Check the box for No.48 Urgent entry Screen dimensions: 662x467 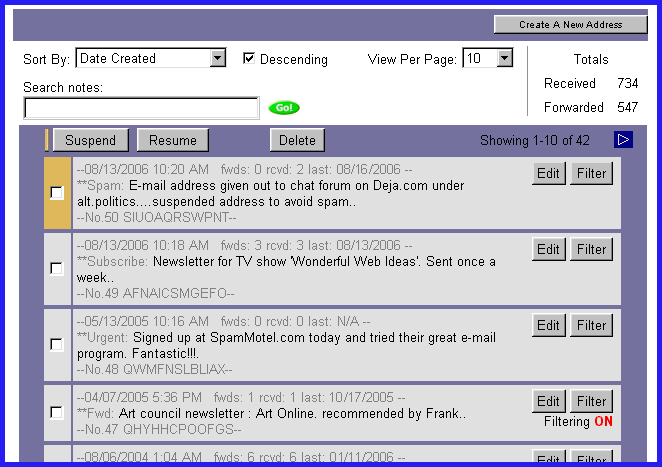(x=57, y=344)
